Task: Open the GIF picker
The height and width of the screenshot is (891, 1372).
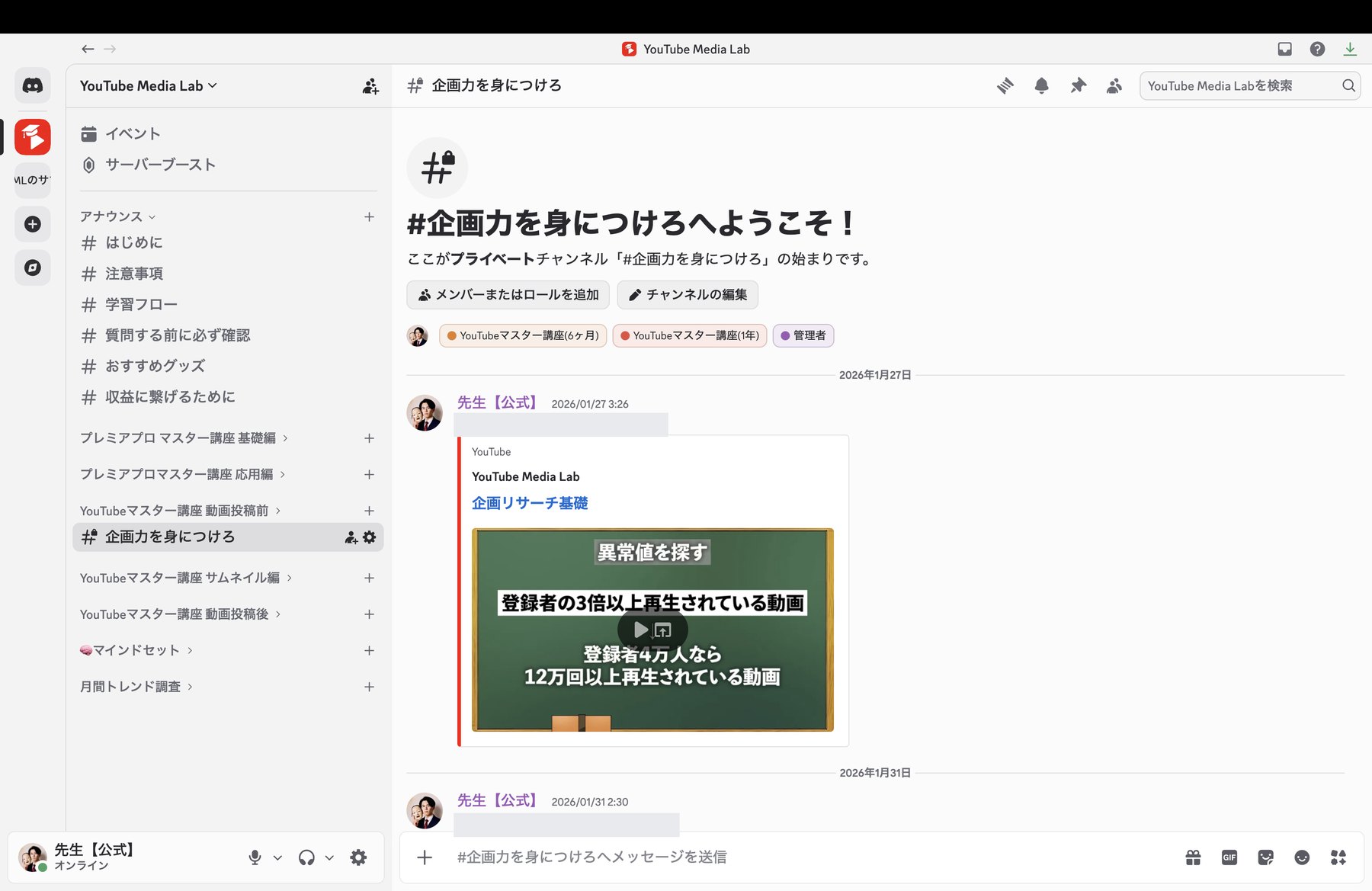Action: (x=1229, y=857)
